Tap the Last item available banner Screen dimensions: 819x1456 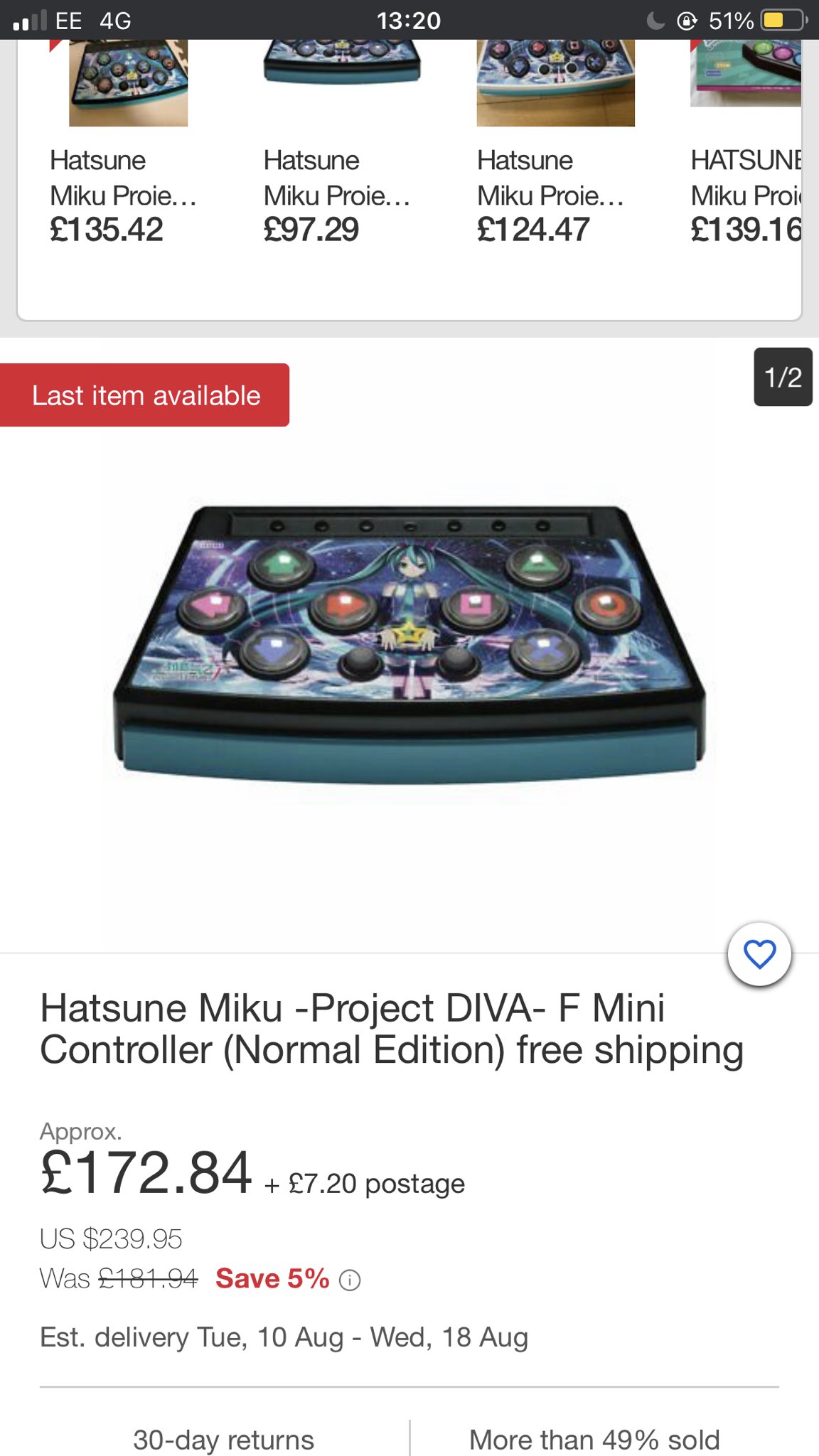(x=144, y=395)
